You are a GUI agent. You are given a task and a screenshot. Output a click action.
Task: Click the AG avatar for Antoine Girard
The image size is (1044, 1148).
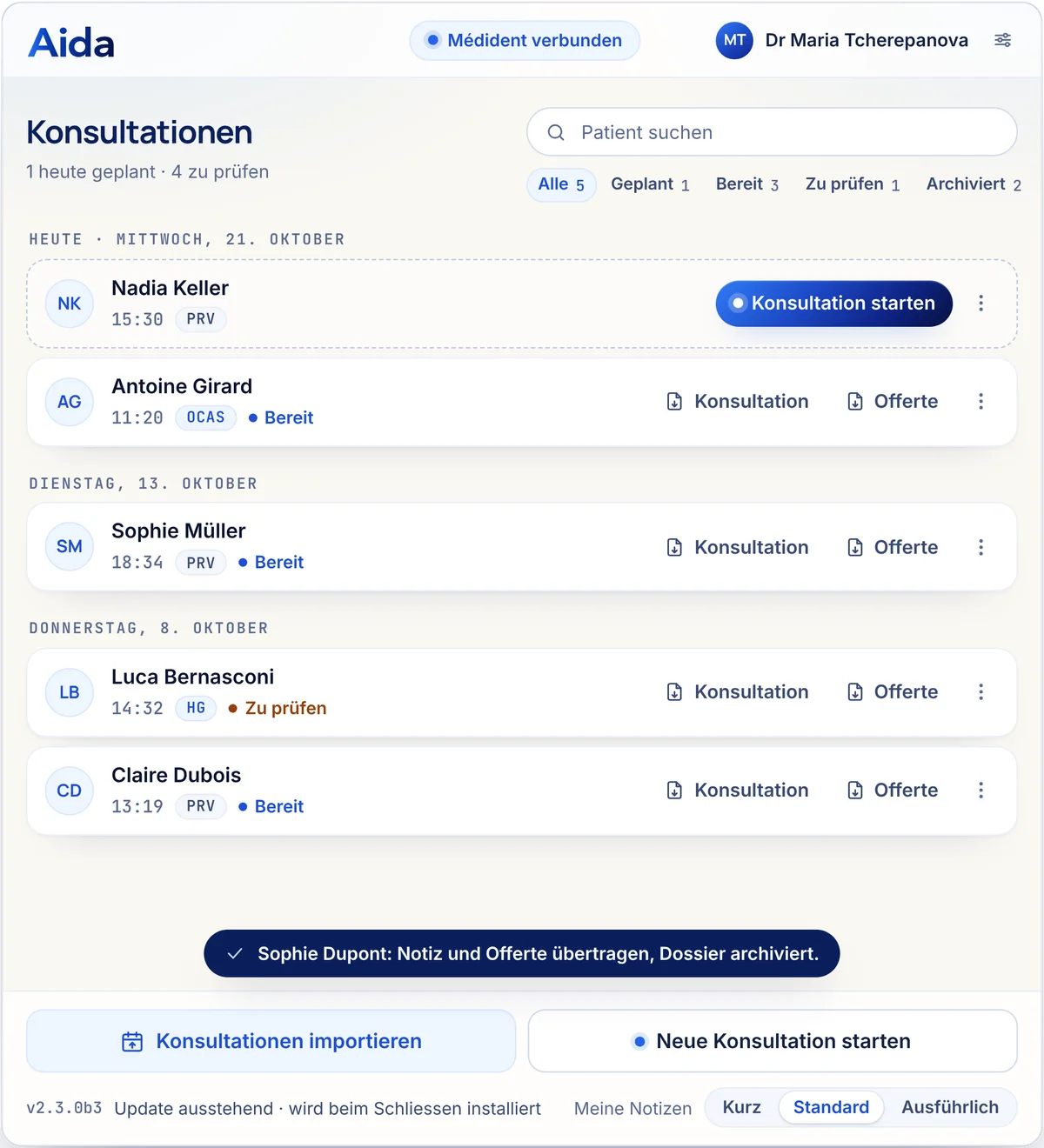pyautogui.click(x=70, y=402)
